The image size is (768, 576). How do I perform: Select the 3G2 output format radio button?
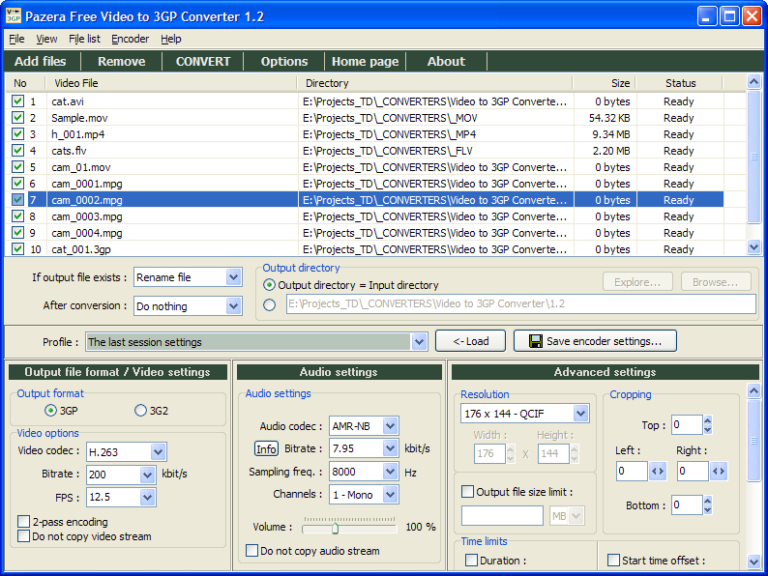[x=141, y=410]
